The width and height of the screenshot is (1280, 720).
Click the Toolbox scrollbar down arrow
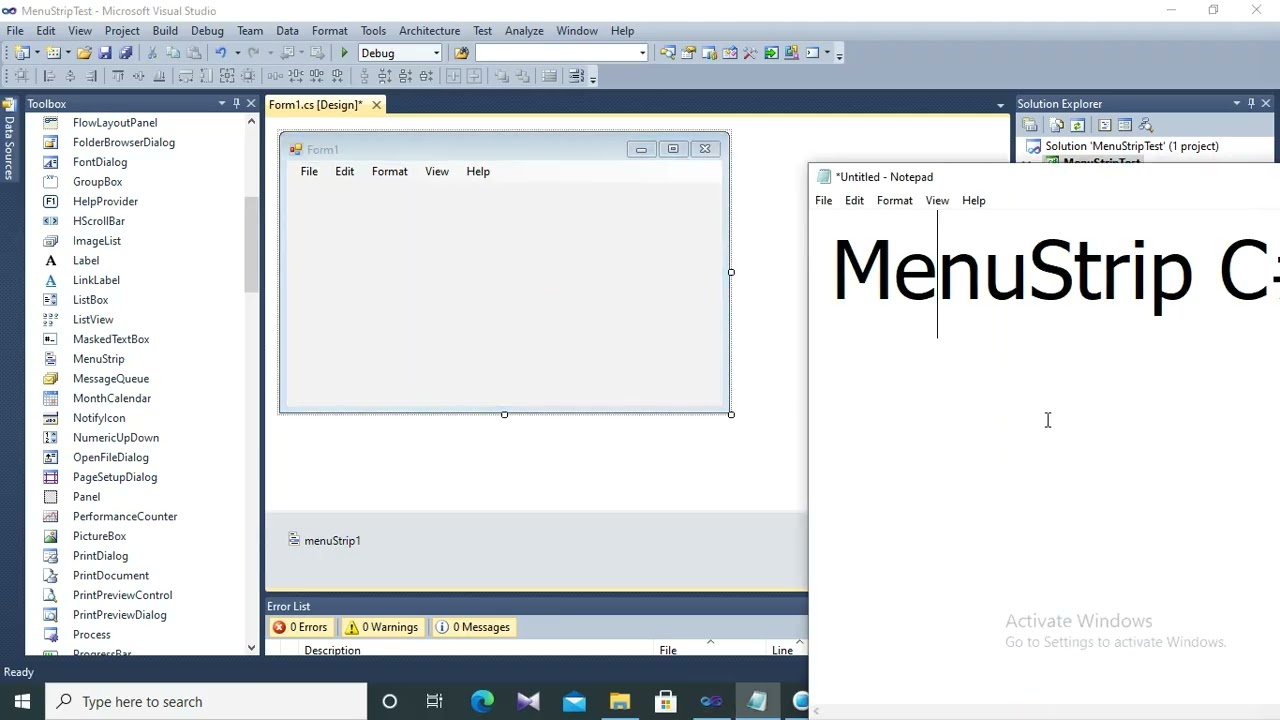251,648
